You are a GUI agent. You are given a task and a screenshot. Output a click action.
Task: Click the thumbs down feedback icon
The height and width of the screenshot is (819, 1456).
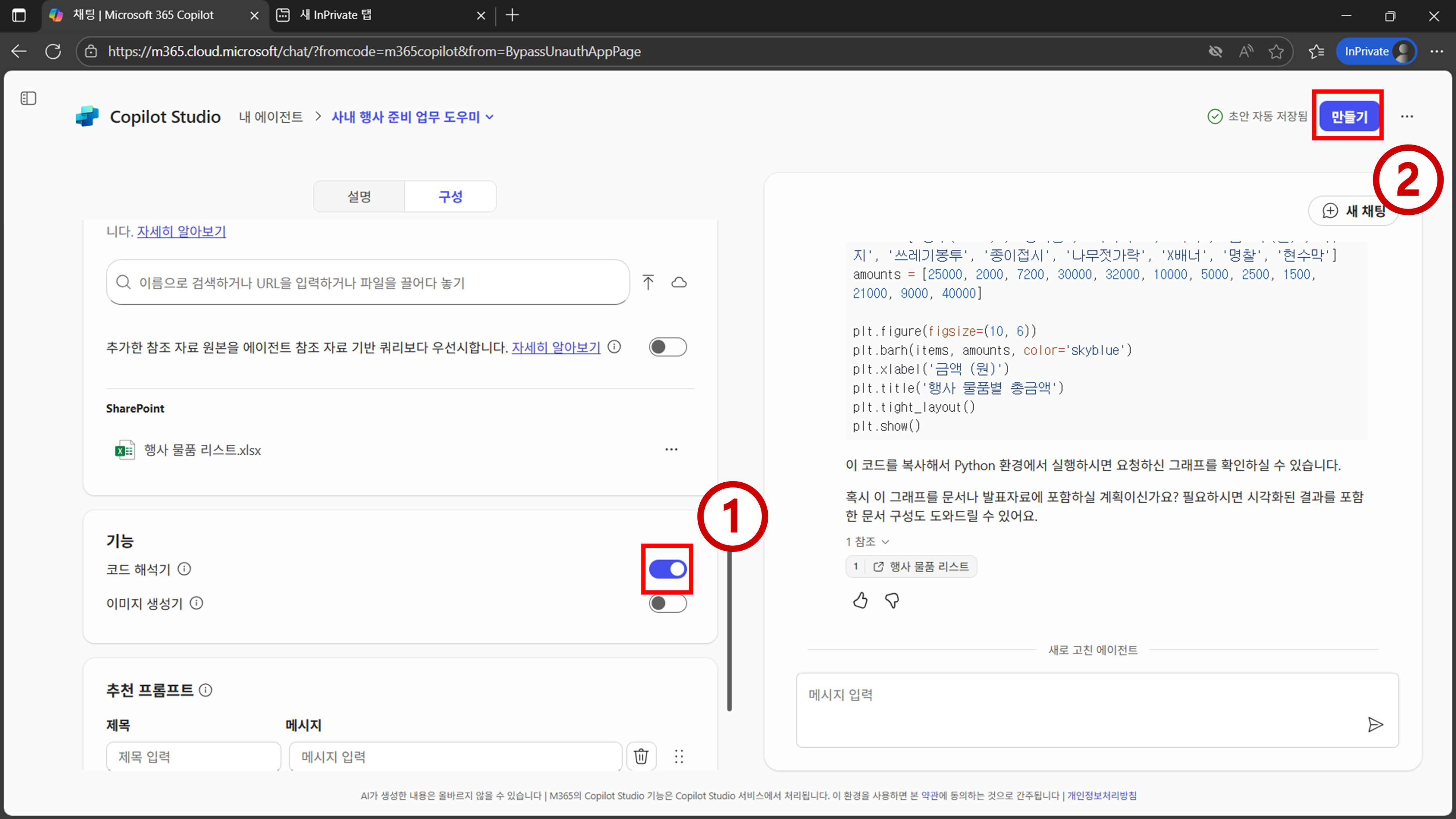point(892,600)
